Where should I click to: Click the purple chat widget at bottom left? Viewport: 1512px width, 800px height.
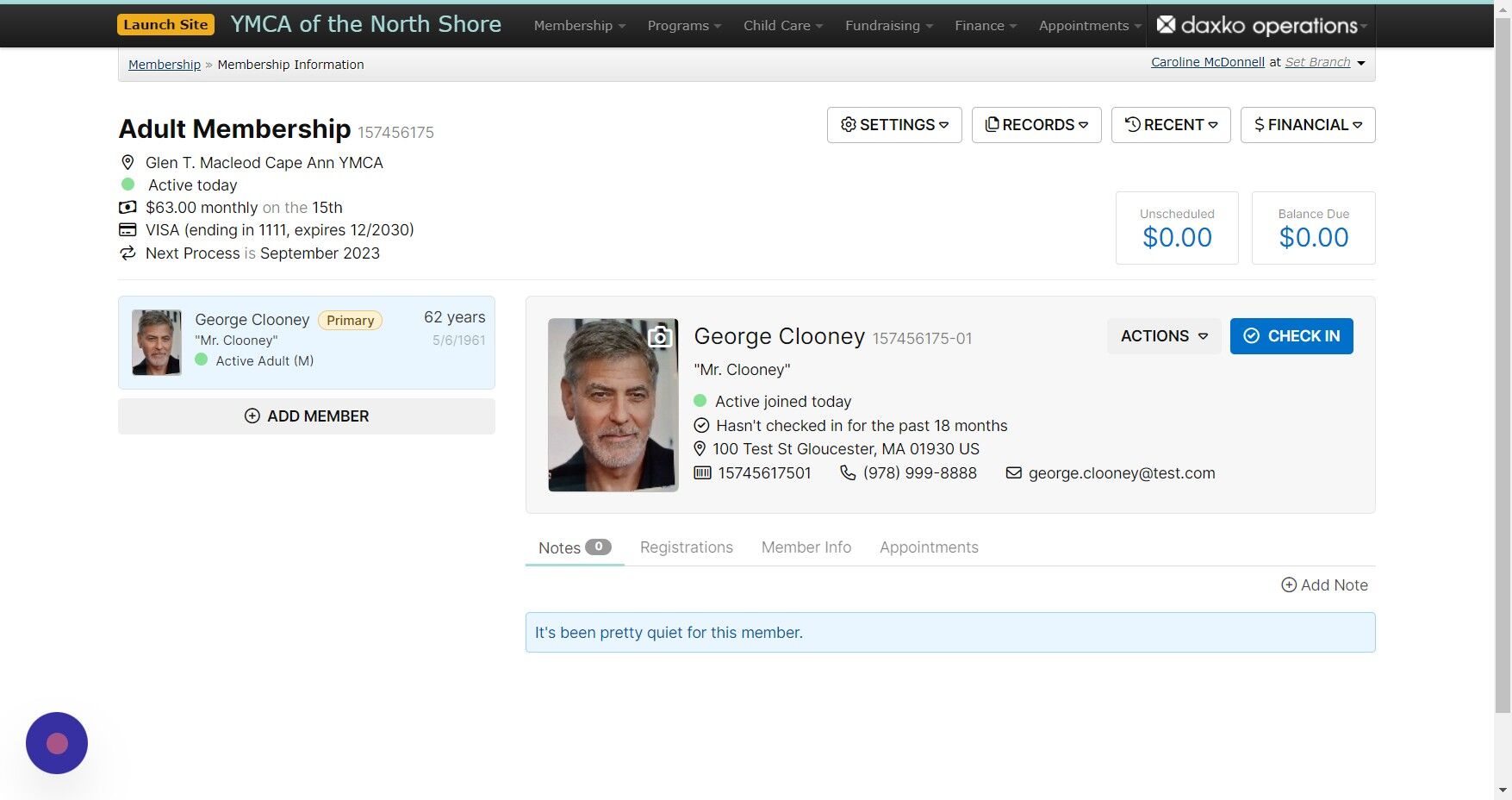(x=56, y=742)
